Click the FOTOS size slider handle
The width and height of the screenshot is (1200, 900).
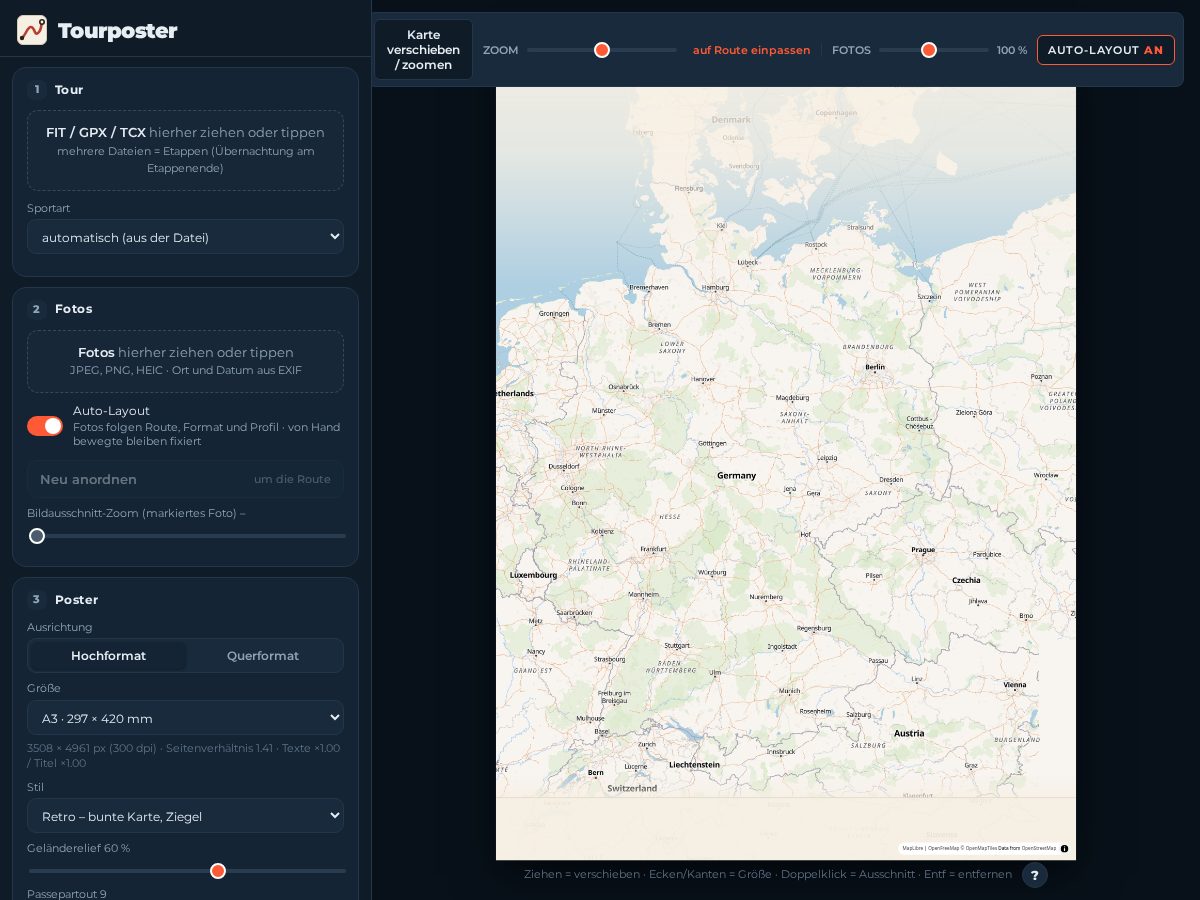tap(929, 50)
